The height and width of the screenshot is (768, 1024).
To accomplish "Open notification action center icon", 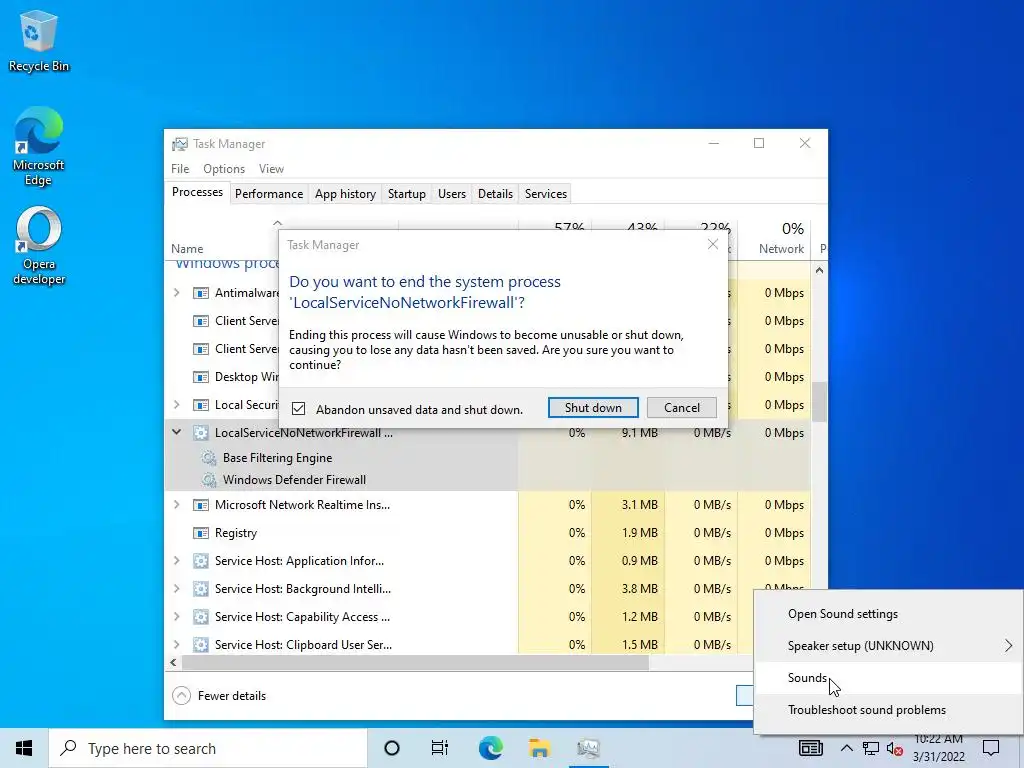I will point(991,748).
